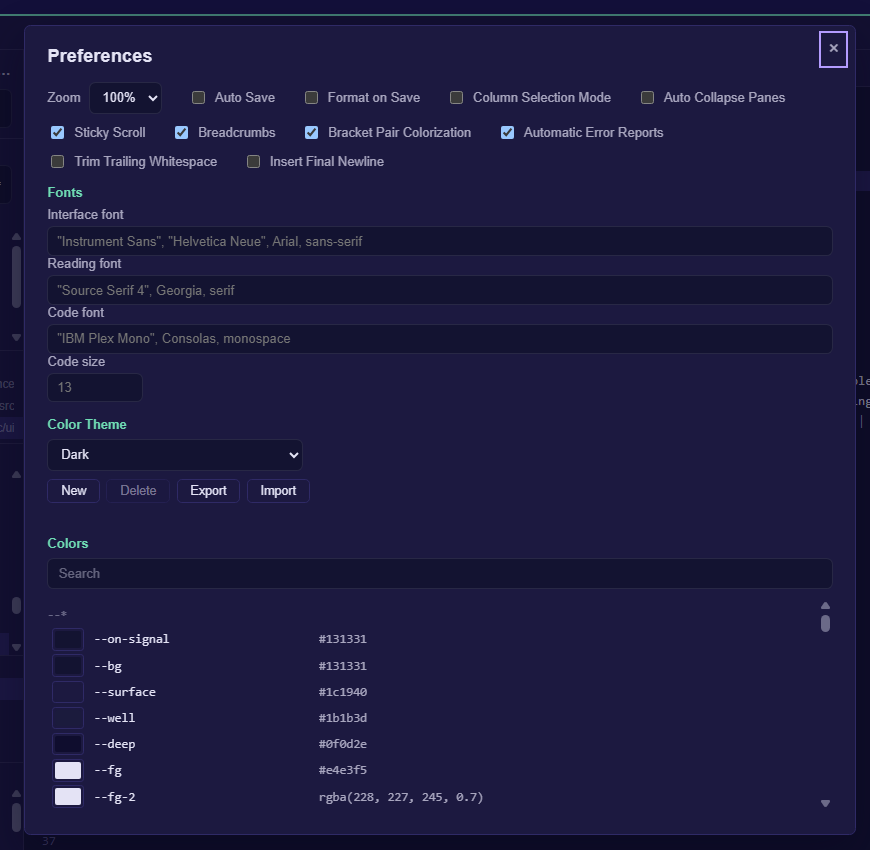This screenshot has width=870, height=850.
Task: Click the #e4e3f5 color value
Action: [x=342, y=770]
